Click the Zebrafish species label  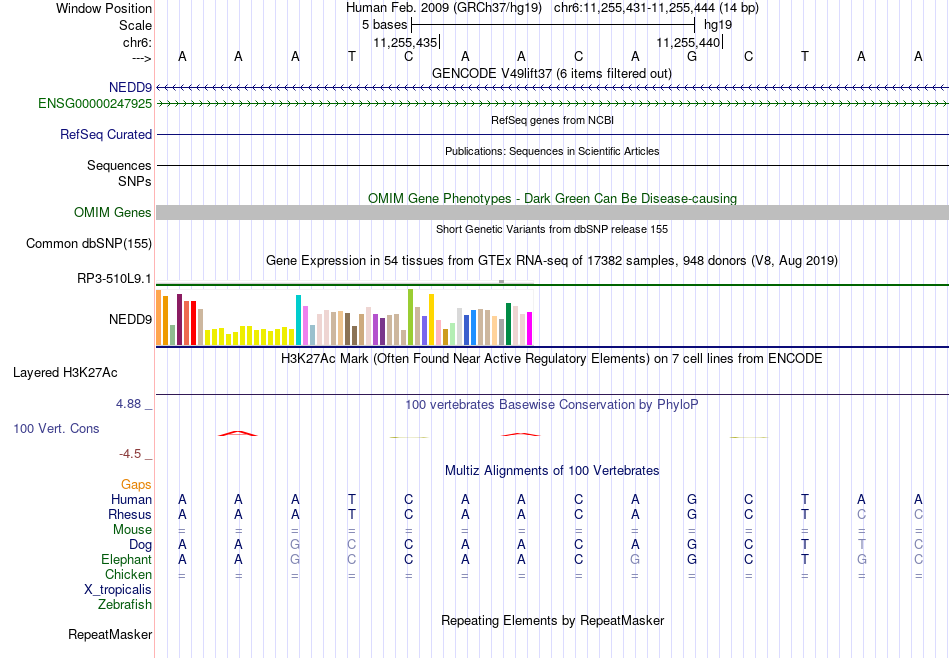(125, 604)
